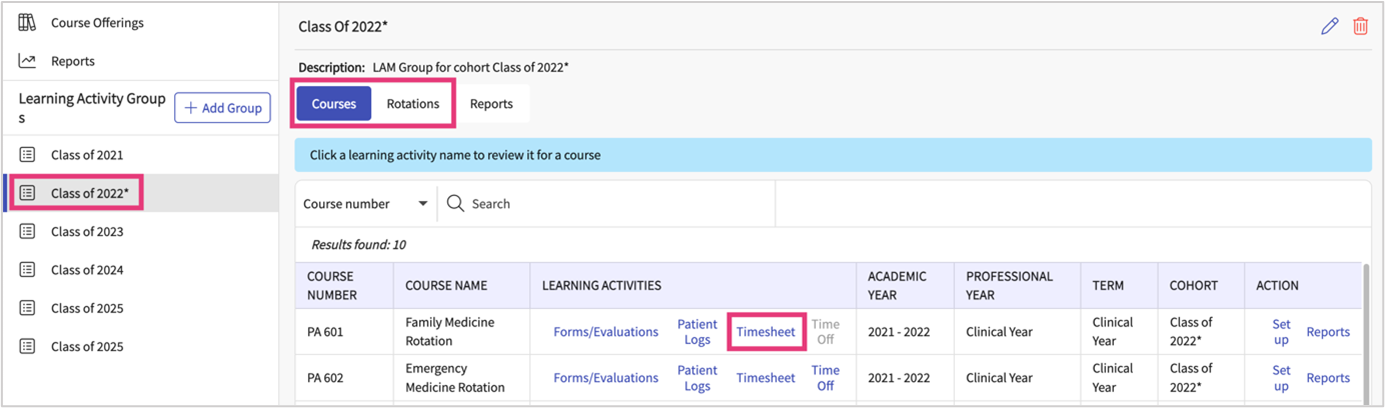This screenshot has width=1385, height=408.
Task: Click list icon beside Class of 2024
Action: [x=27, y=270]
